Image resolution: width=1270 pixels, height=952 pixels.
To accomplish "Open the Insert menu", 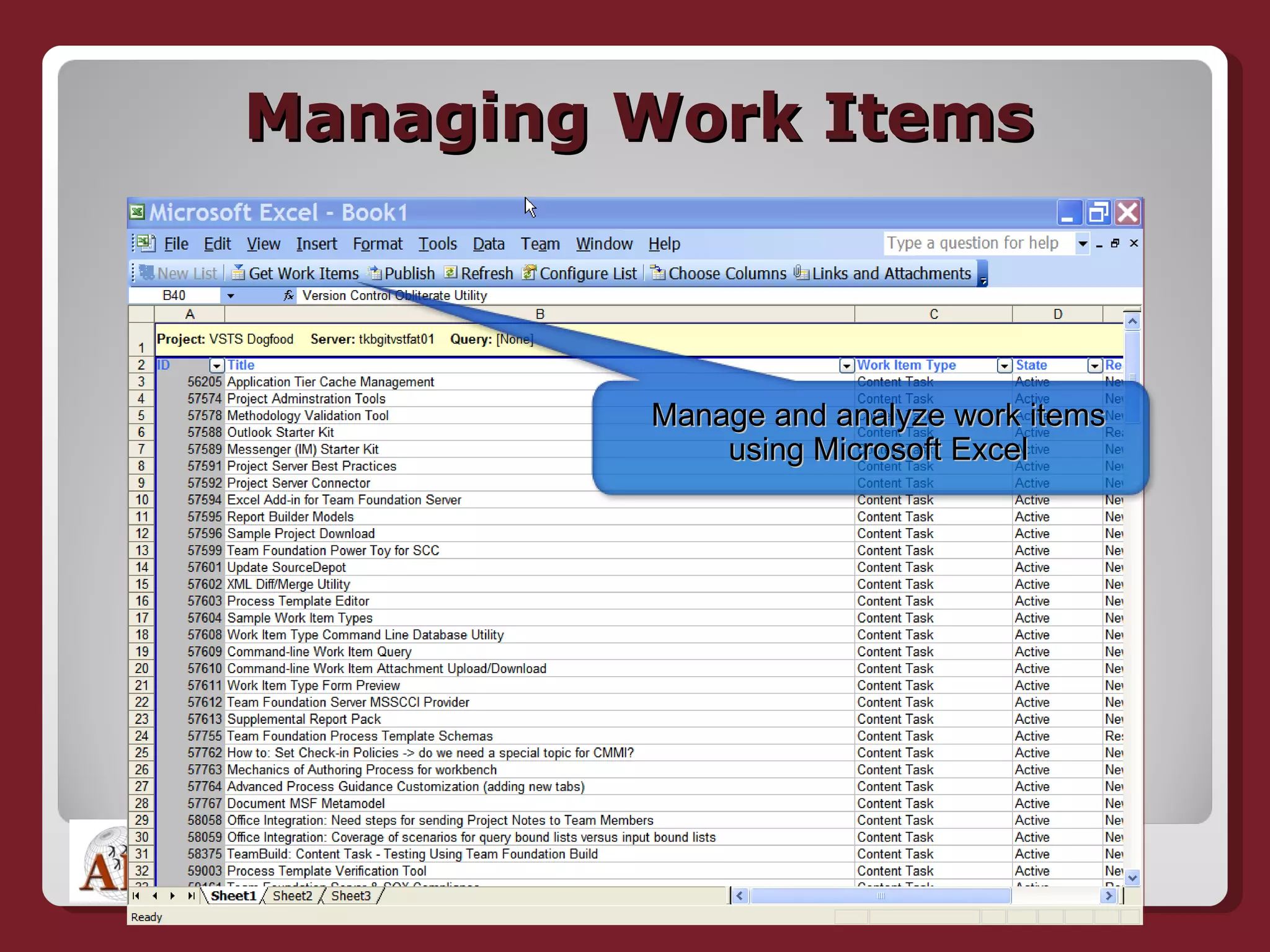I will (317, 244).
